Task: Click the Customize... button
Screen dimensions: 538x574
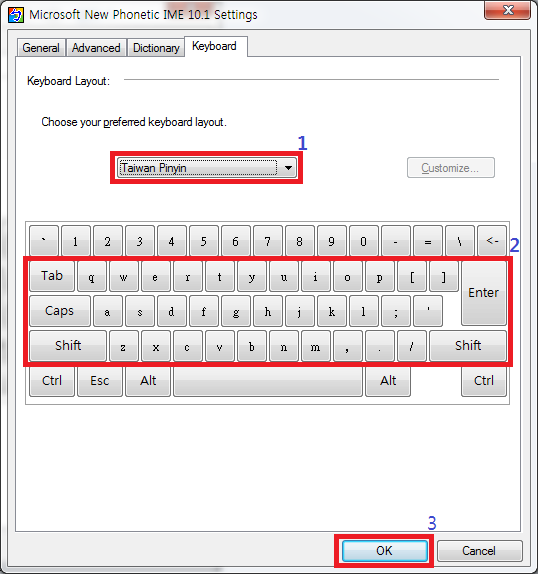Action: pyautogui.click(x=451, y=168)
